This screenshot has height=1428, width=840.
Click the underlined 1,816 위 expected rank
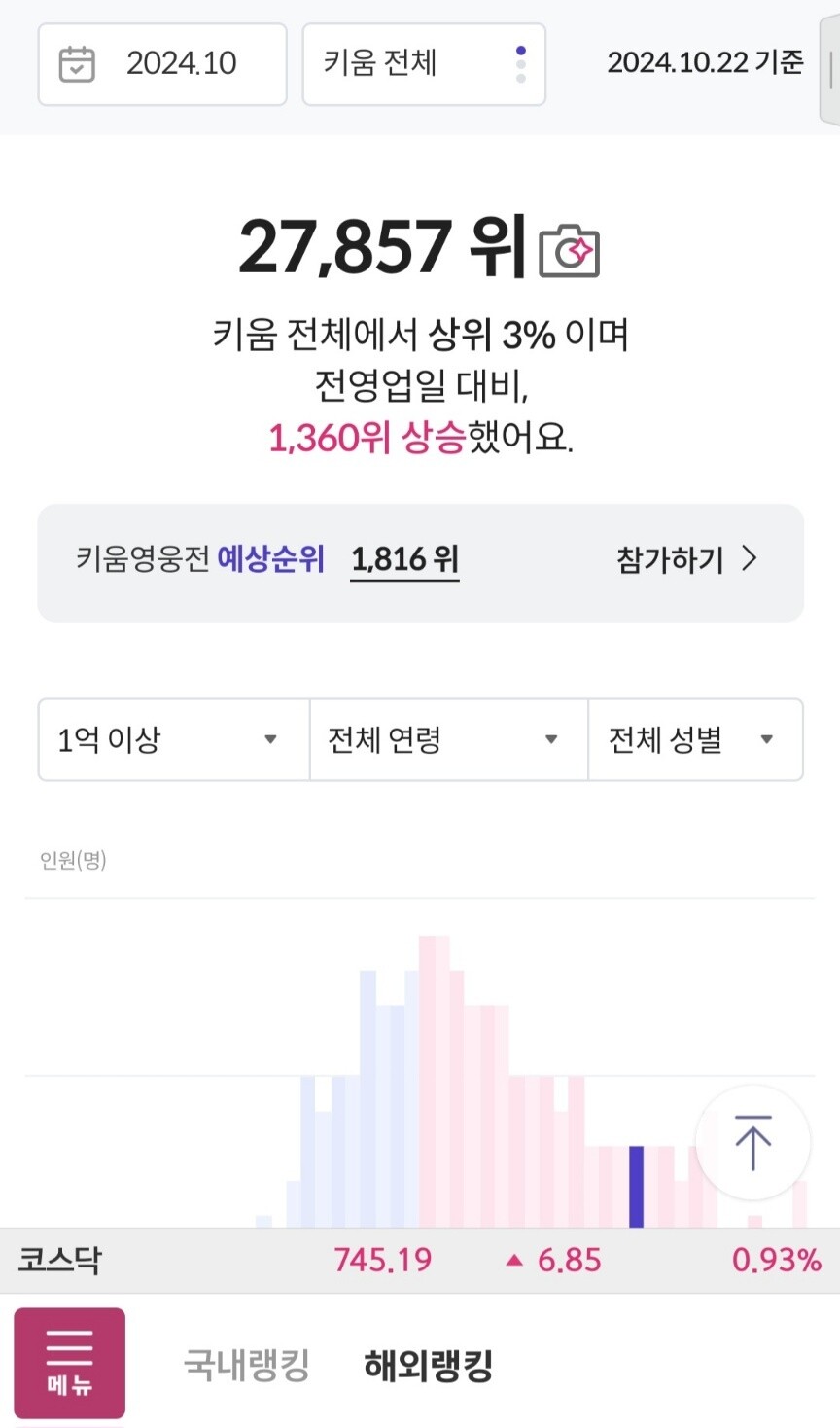(x=404, y=559)
